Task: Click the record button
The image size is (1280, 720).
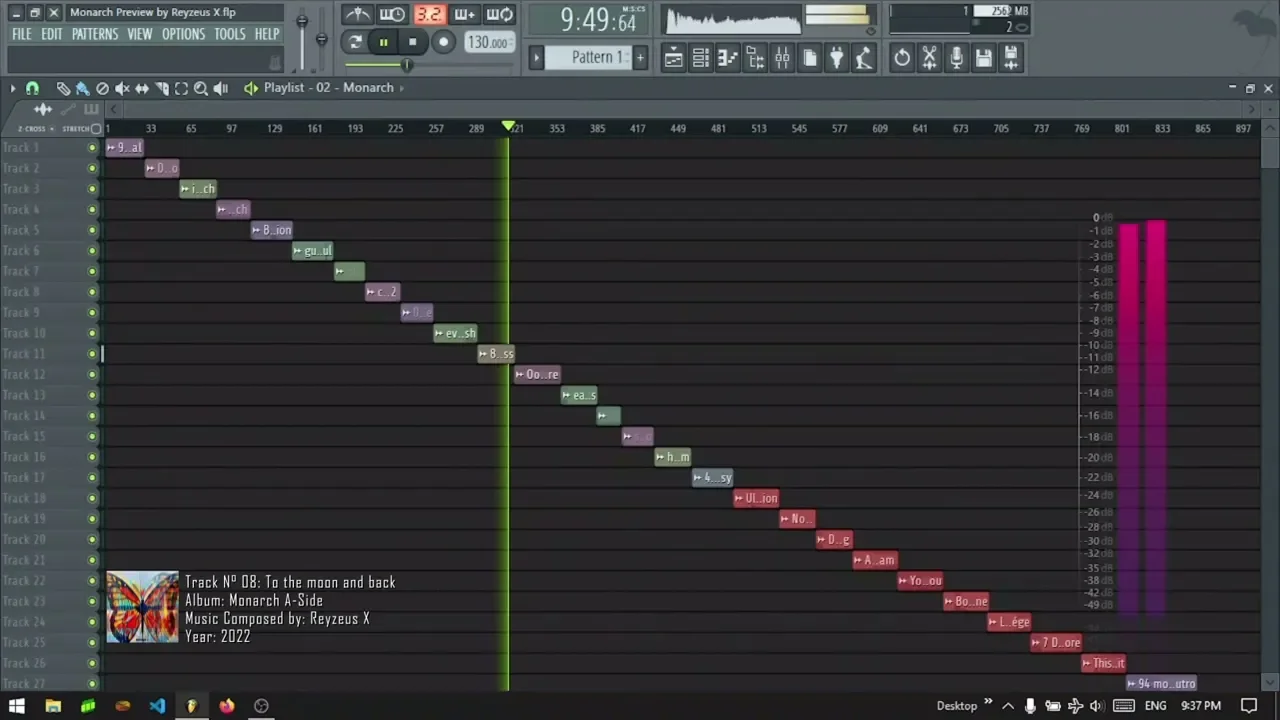Action: [443, 42]
